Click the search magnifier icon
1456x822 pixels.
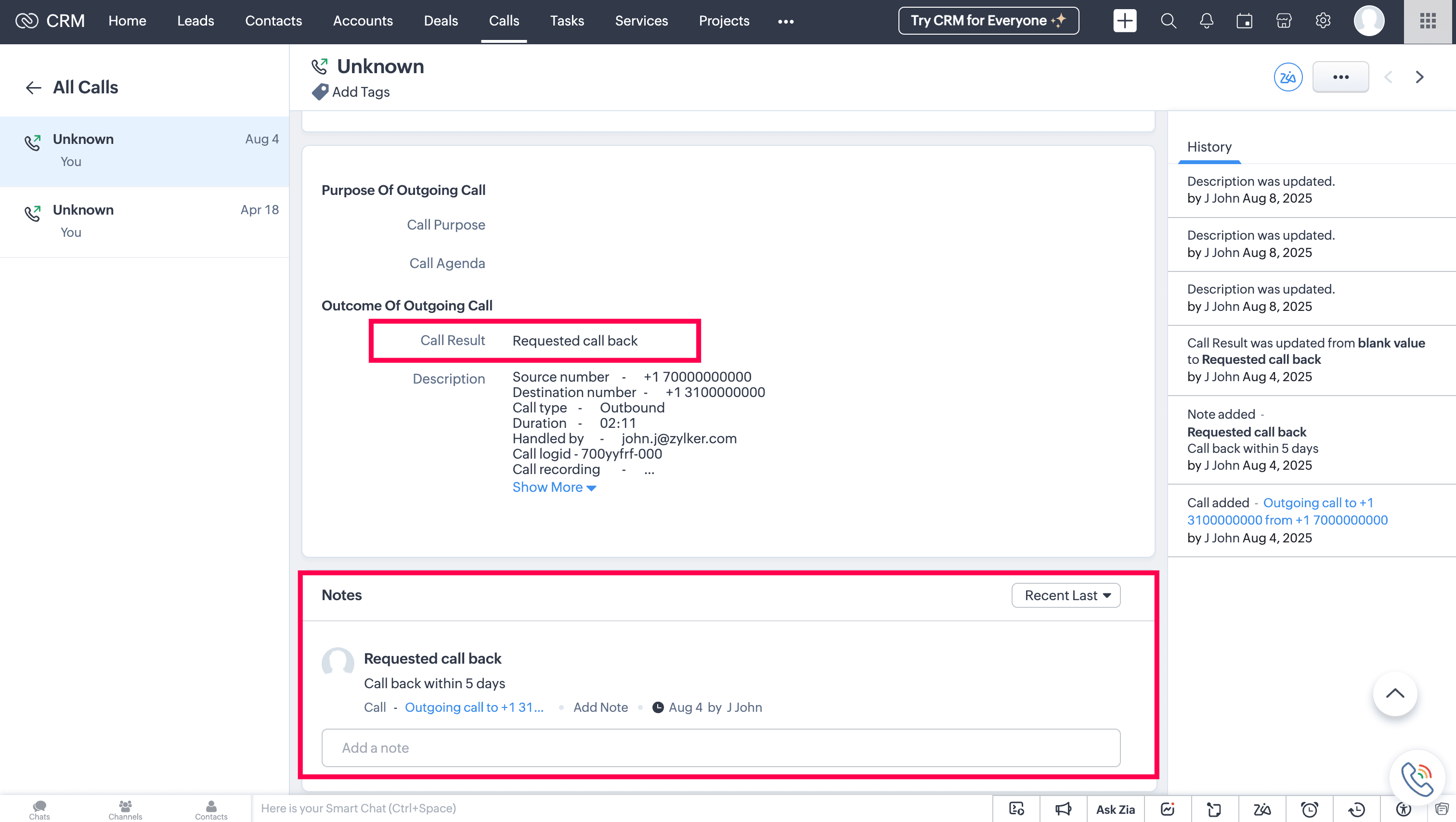click(1168, 22)
